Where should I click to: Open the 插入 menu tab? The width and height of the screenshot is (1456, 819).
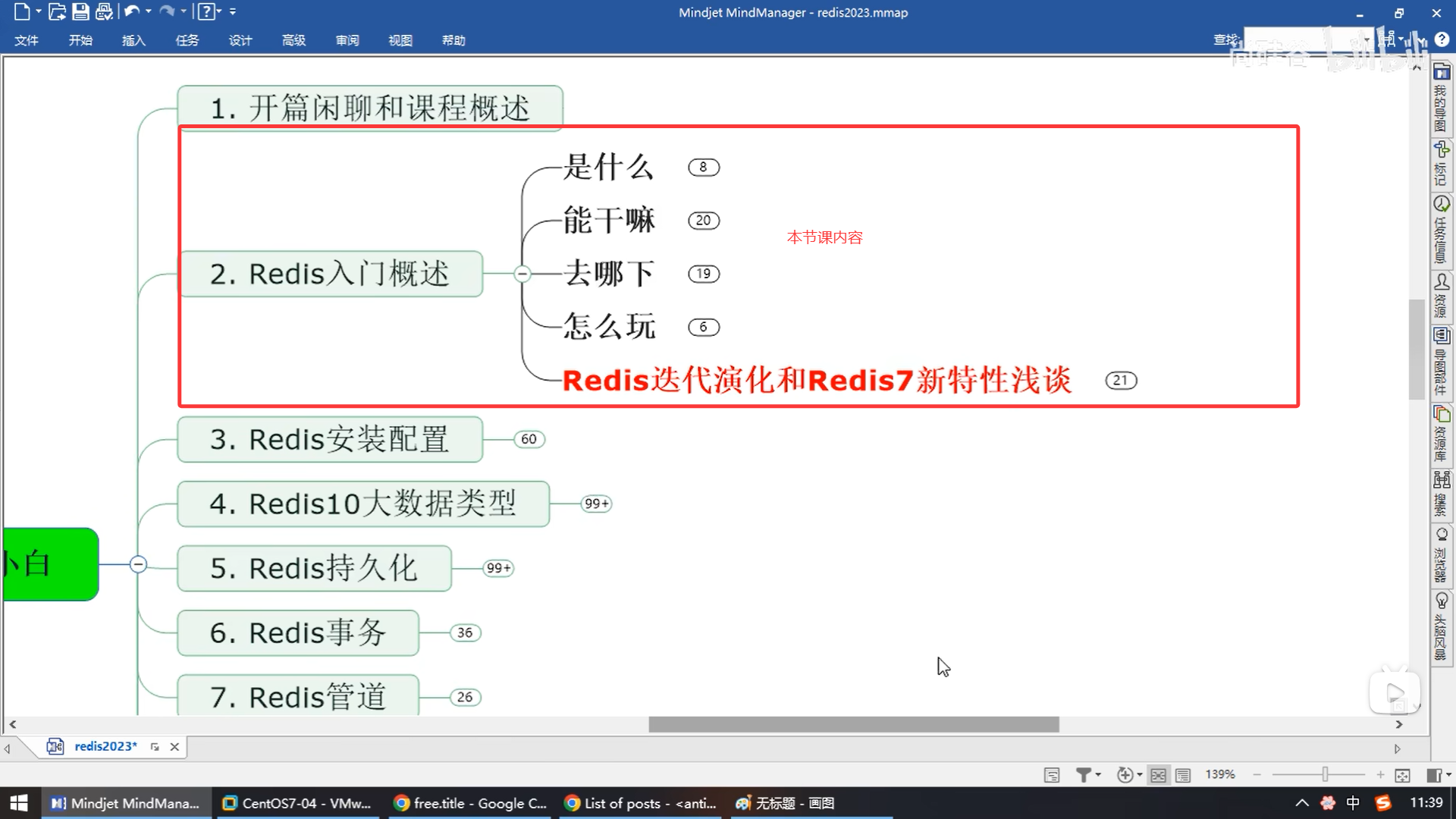[133, 40]
